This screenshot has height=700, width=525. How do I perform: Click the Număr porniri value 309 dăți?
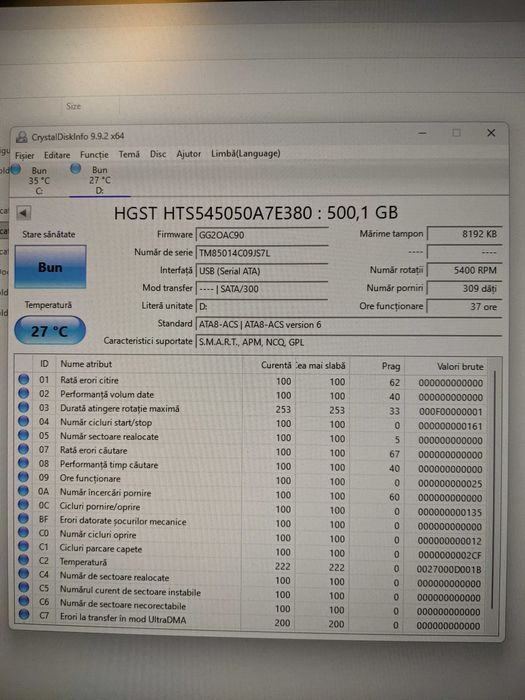[464, 288]
